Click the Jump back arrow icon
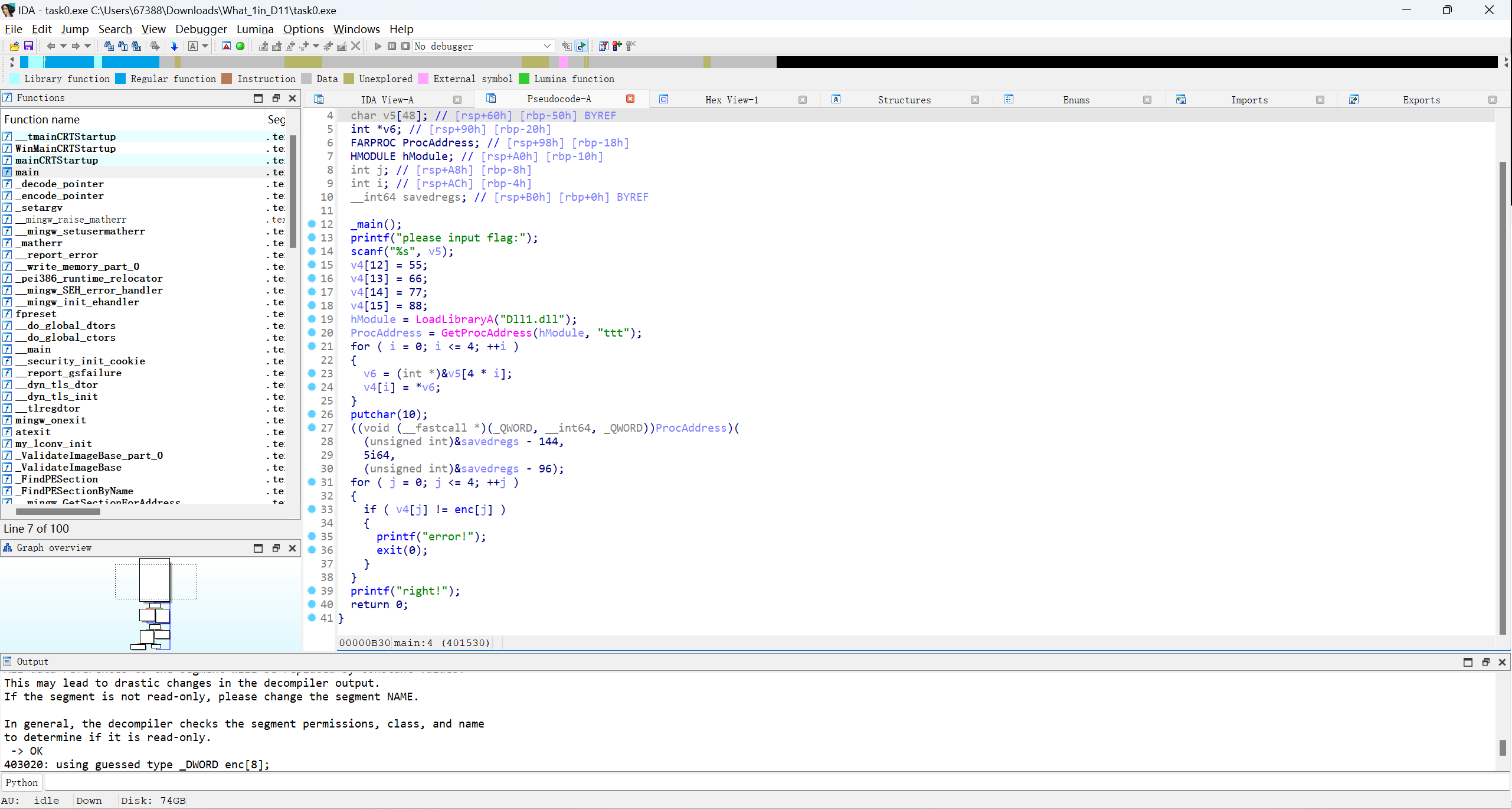The width and height of the screenshot is (1512, 809). point(51,46)
